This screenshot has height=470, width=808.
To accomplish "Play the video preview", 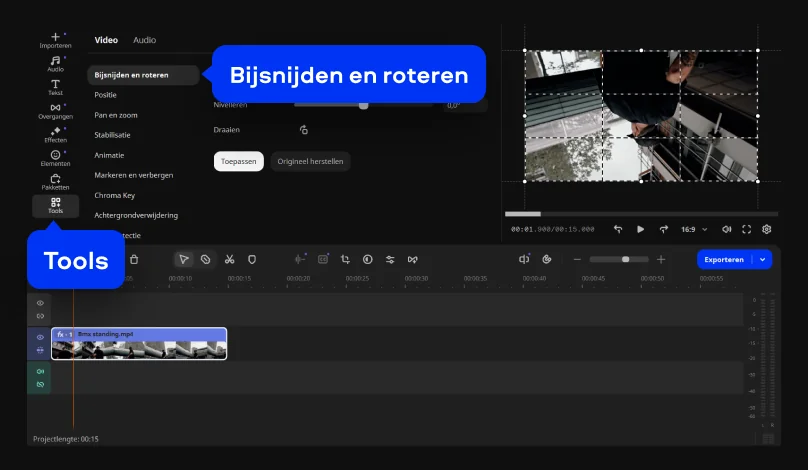I will point(640,229).
